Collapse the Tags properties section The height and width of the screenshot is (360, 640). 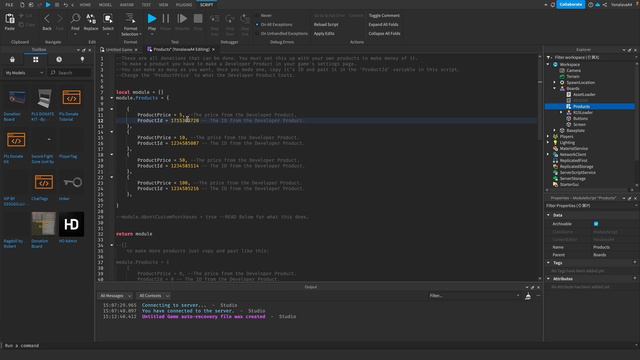(x=548, y=263)
